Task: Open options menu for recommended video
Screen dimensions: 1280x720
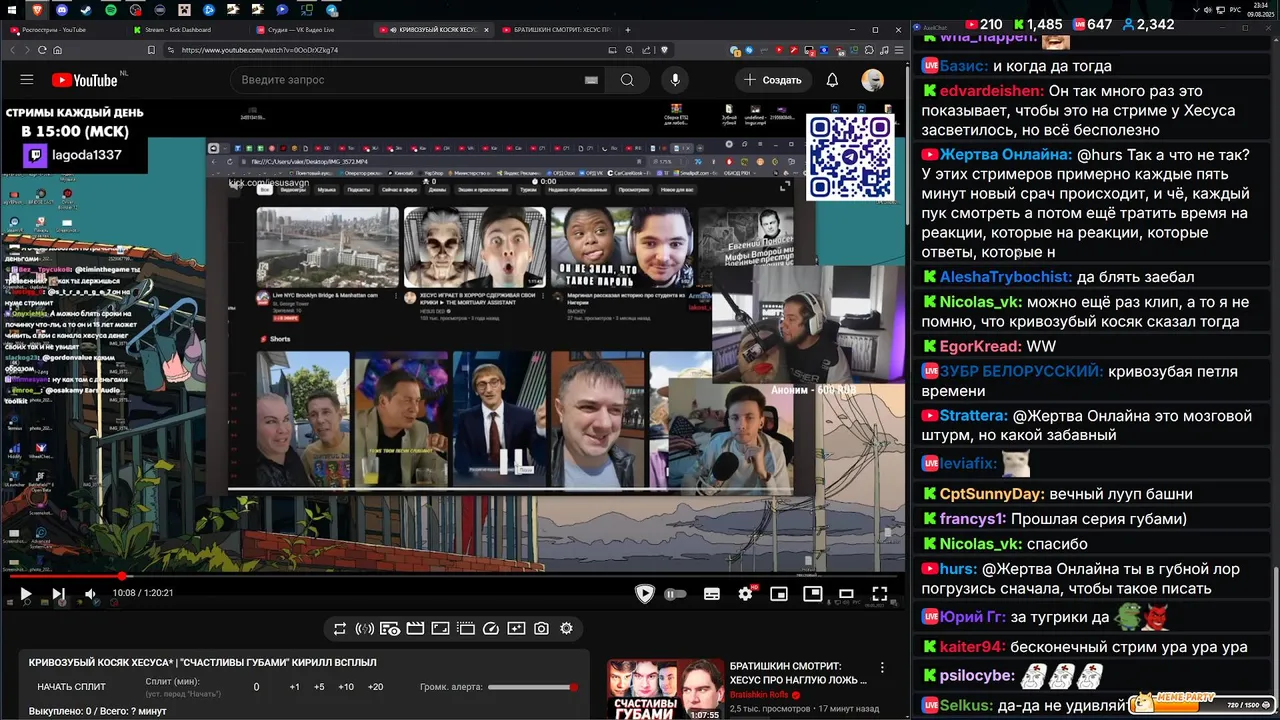Action: 882,667
